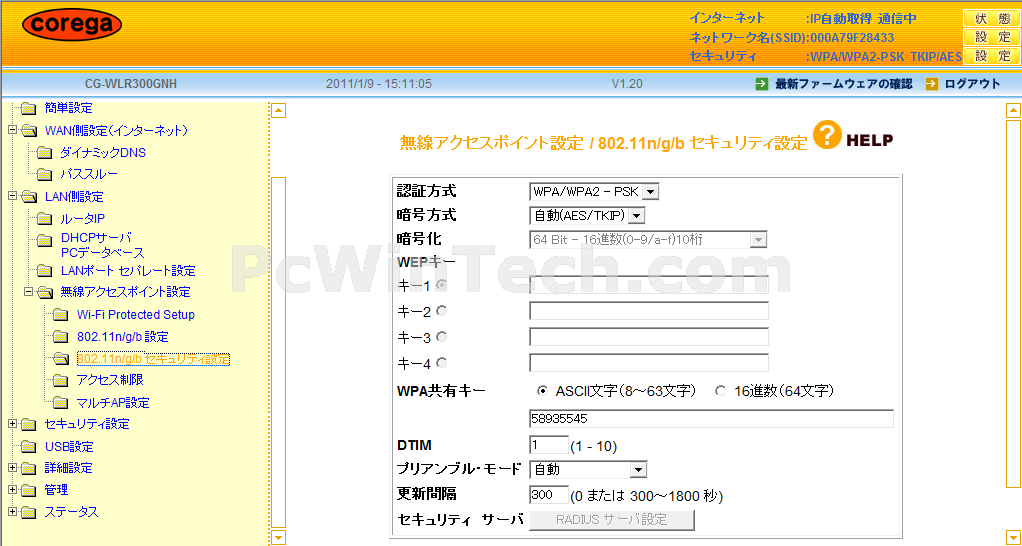Click the RADIUS サーバ設定 button
Screen dimensions: 1022x546
pos(611,519)
